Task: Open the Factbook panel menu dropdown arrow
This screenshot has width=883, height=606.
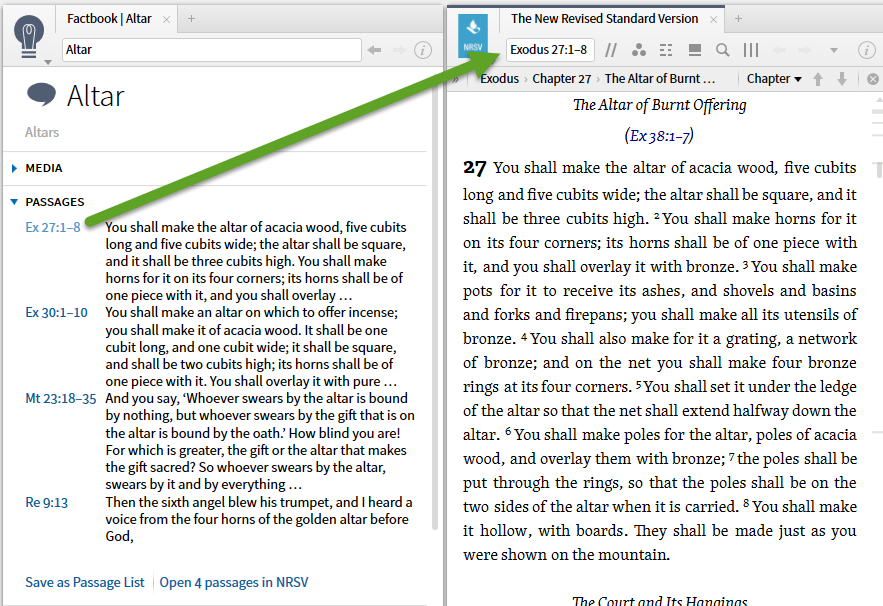Action: pos(48,62)
